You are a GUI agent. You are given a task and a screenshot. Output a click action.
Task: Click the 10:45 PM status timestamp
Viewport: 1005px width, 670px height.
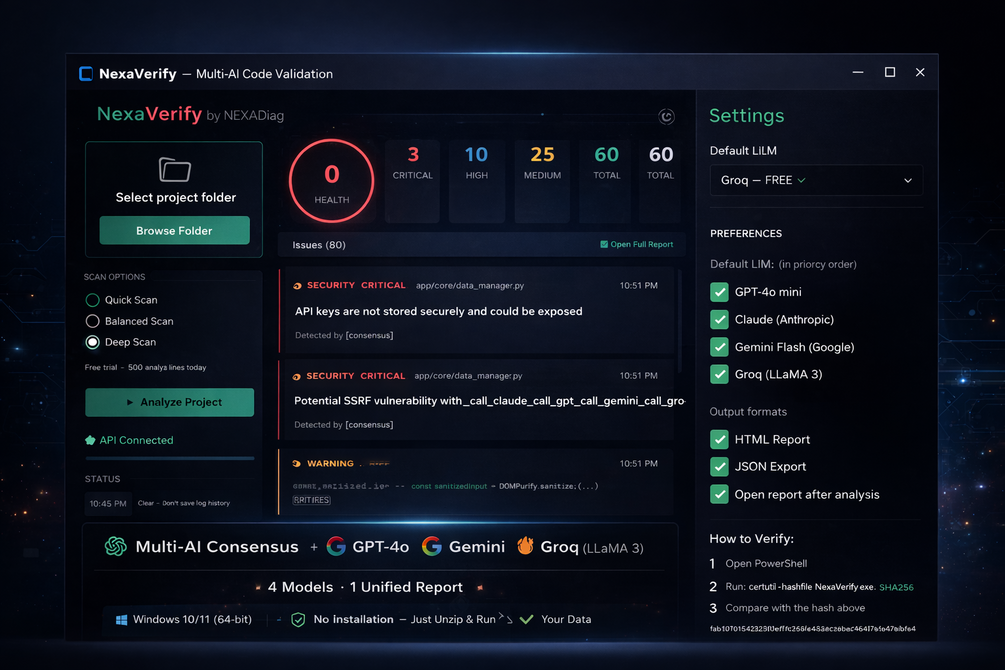point(108,504)
